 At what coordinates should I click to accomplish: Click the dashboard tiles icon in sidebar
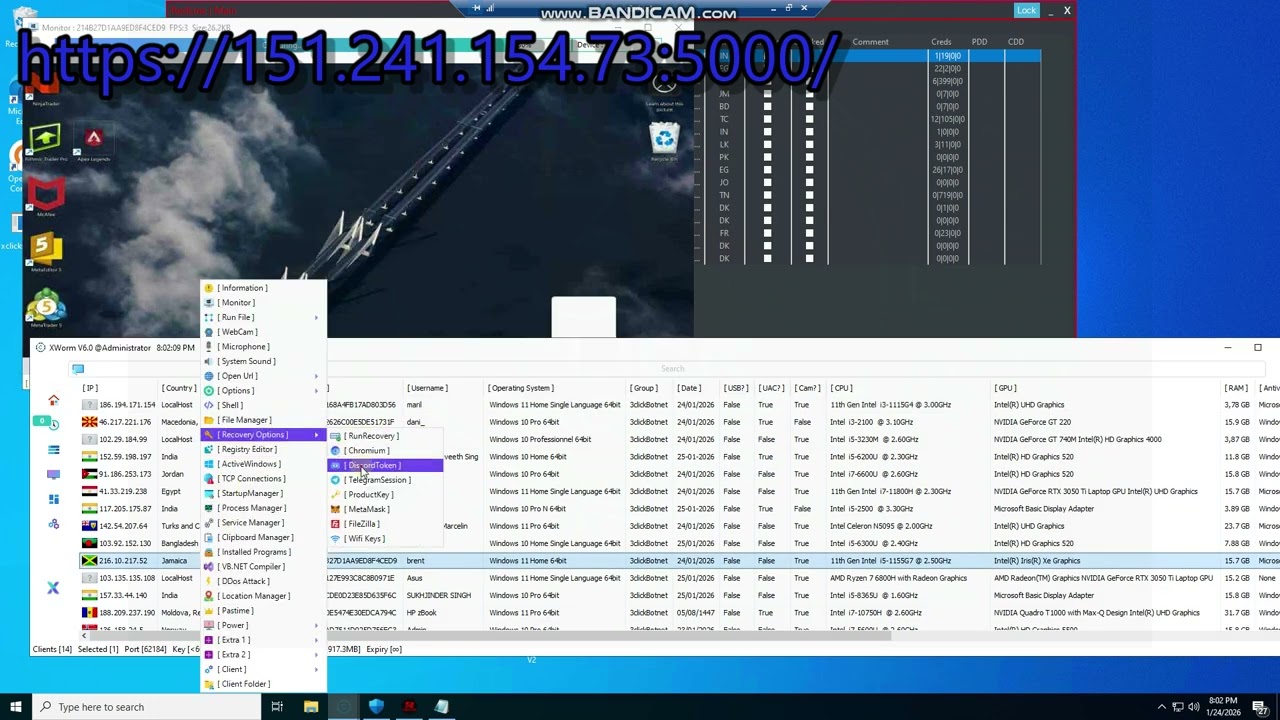[53, 499]
